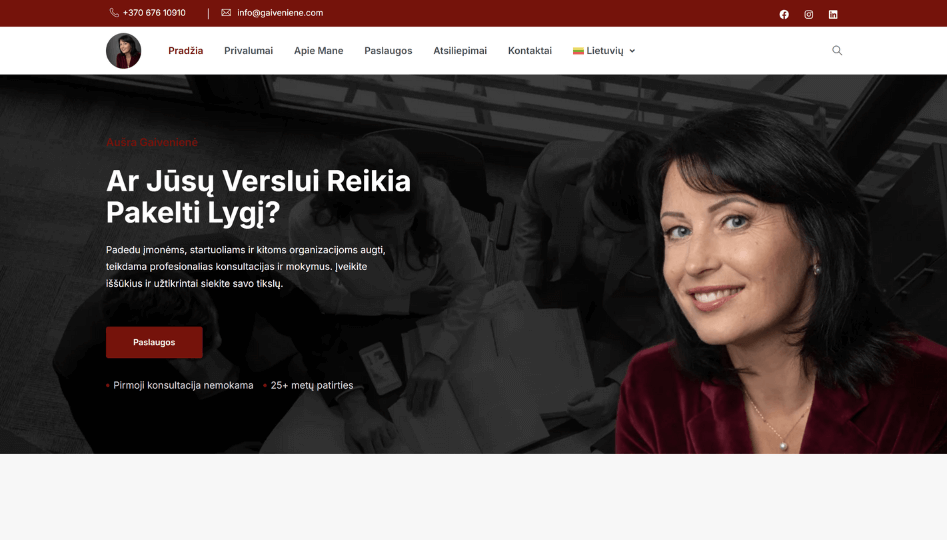Click the Lithuanian flag icon
The width and height of the screenshot is (947, 540).
click(578, 51)
